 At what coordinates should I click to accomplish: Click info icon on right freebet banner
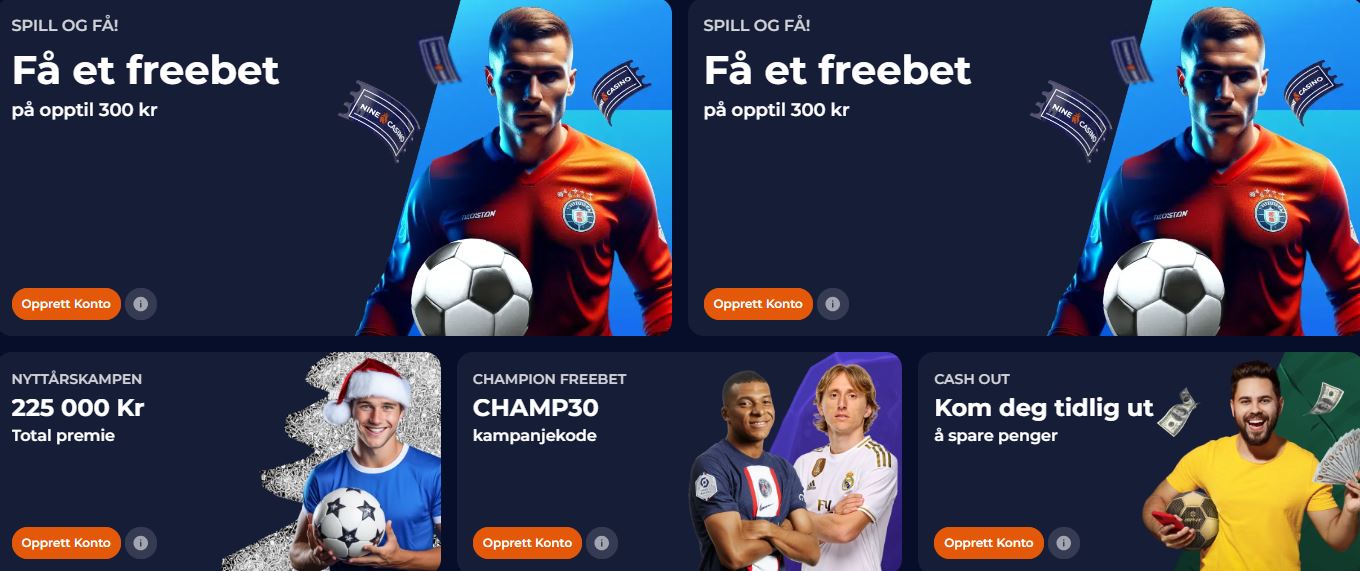coord(833,304)
